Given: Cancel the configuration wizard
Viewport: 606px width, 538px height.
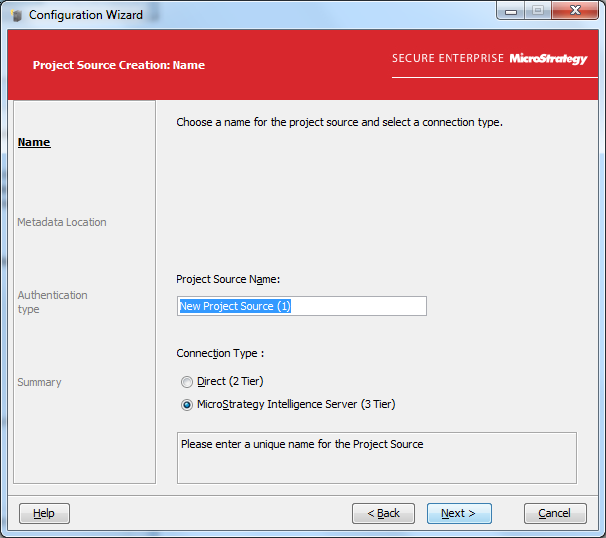Looking at the screenshot, I should tap(554, 513).
